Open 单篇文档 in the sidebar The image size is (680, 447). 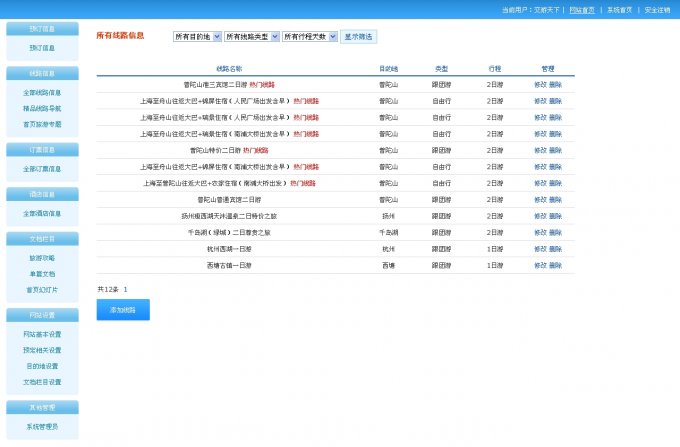click(x=42, y=274)
